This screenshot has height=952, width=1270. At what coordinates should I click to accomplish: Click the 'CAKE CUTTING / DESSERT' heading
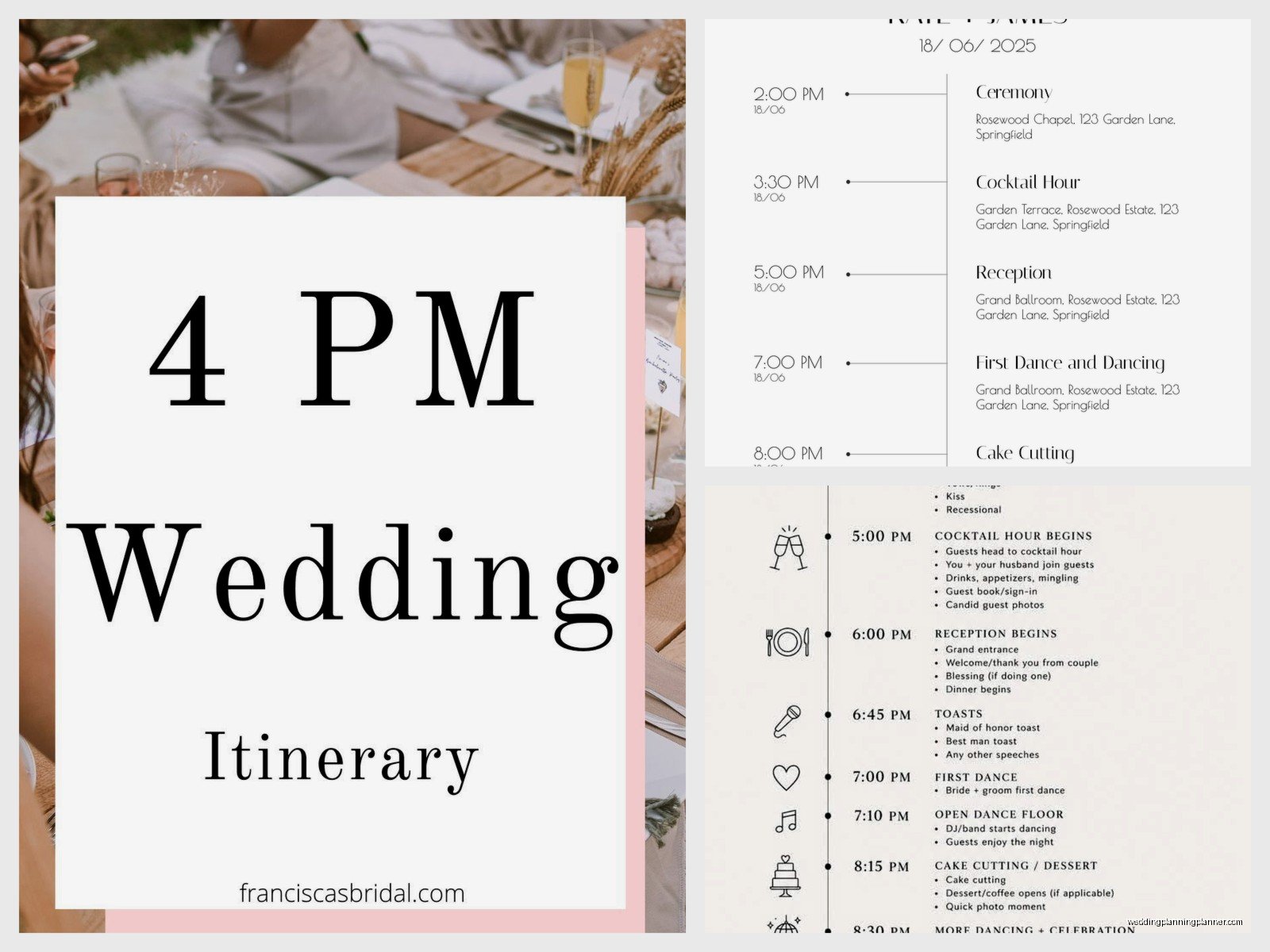tap(1015, 866)
